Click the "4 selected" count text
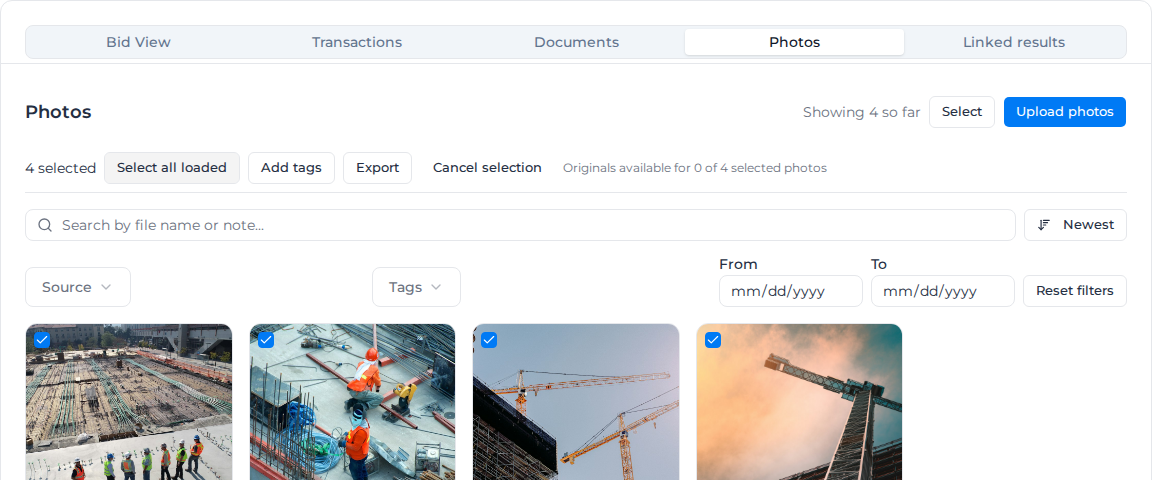The image size is (1152, 480). 60,168
